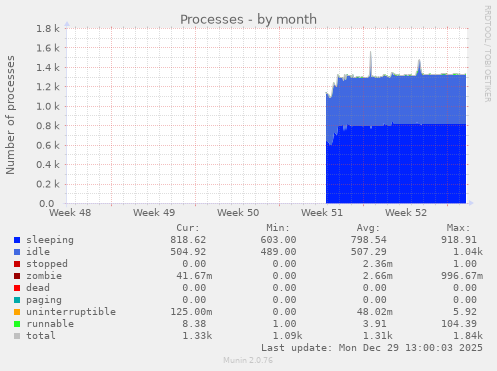Click runnable maximum value 104.39
Image resolution: width=497 pixels, height=371 pixels.
(459, 324)
